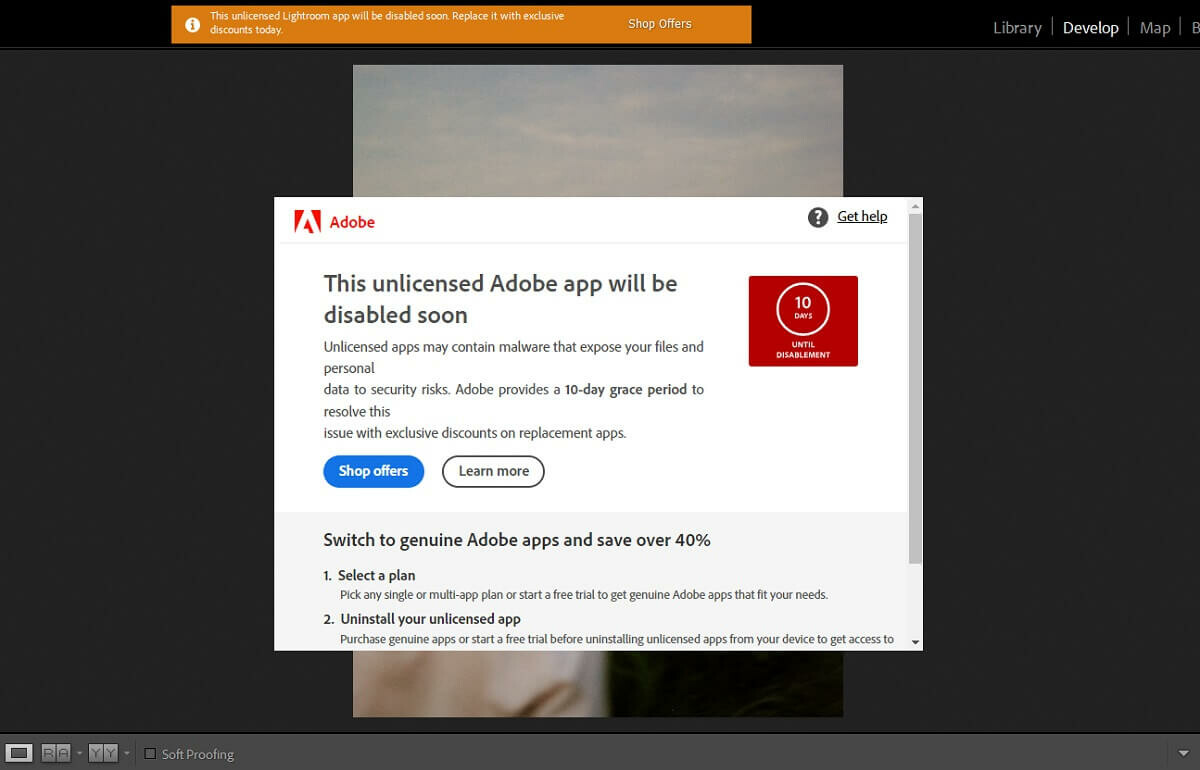Click the photo preview behind the dialog
This screenshot has width=1200, height=770.
point(598,130)
